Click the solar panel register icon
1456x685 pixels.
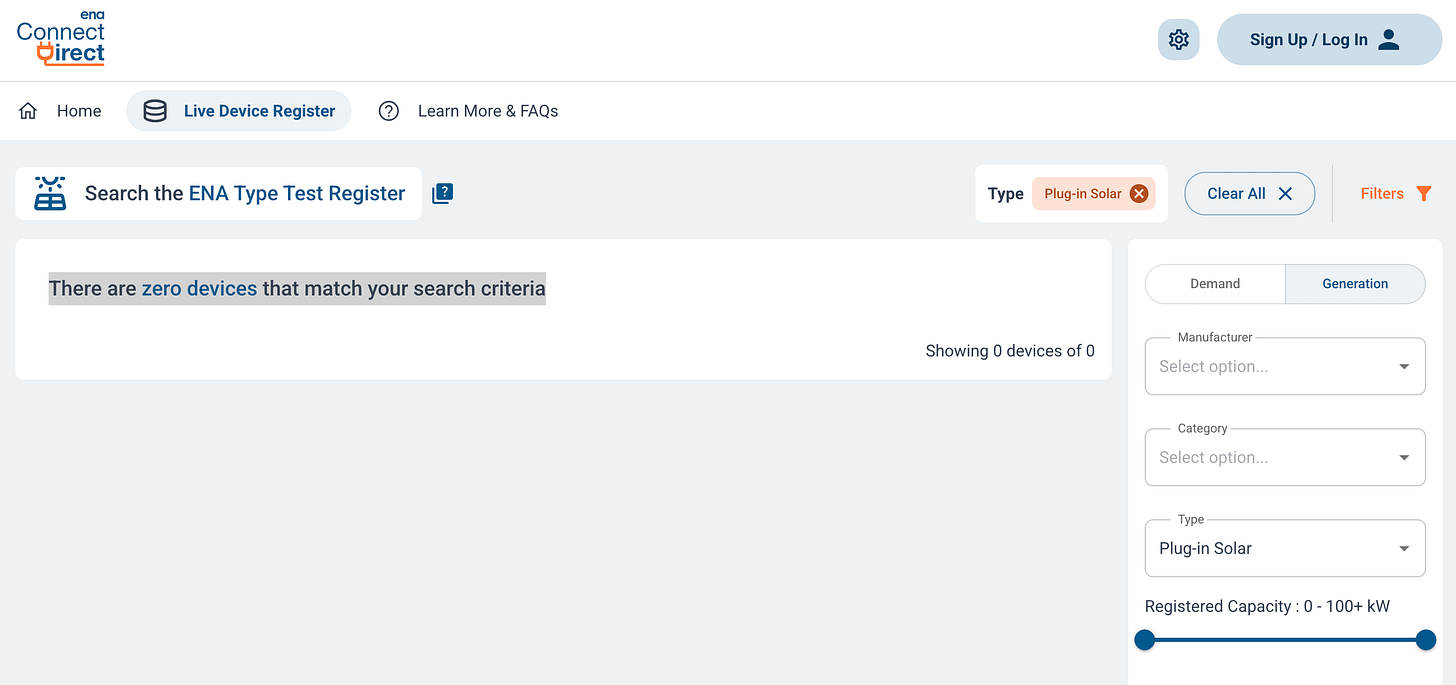coord(50,194)
